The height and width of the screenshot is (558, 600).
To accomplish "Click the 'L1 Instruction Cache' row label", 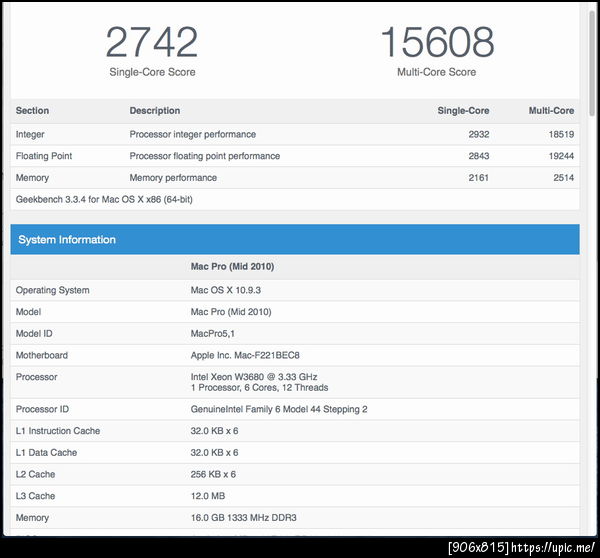I will [58, 431].
